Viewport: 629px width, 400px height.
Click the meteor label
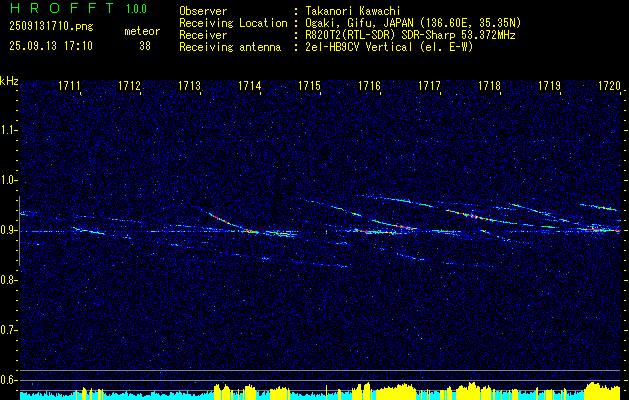pyautogui.click(x=142, y=31)
